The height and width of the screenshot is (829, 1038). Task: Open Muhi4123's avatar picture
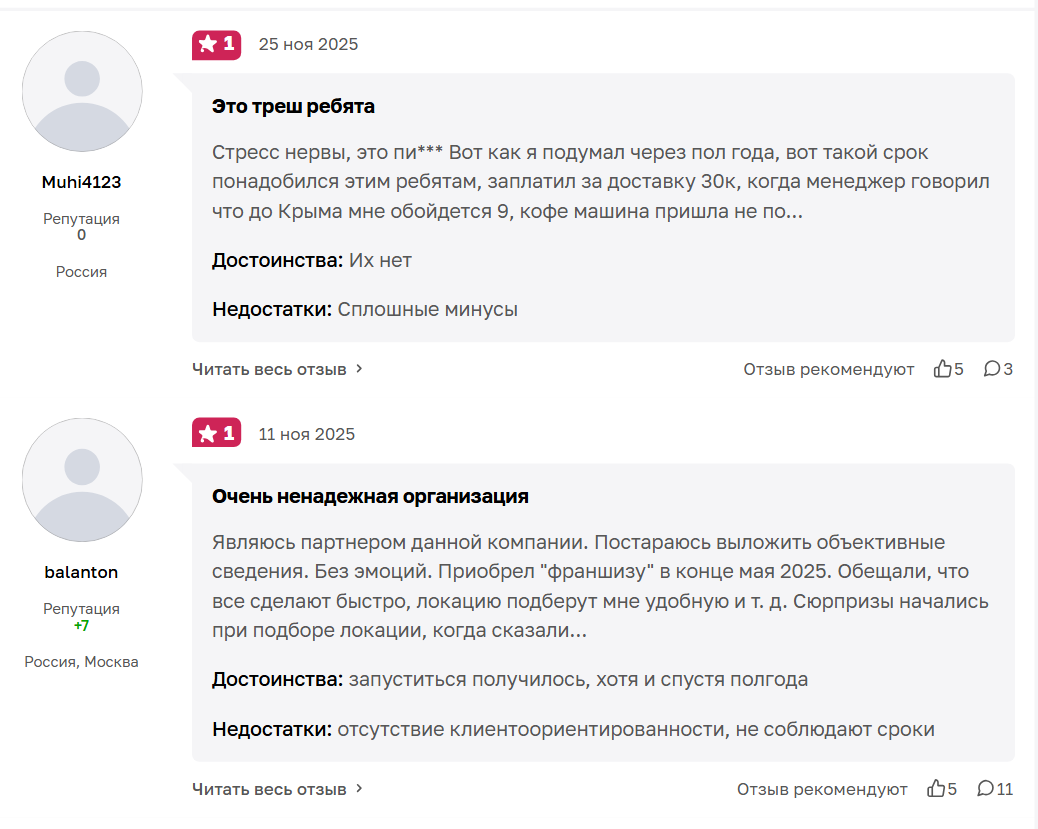point(82,91)
